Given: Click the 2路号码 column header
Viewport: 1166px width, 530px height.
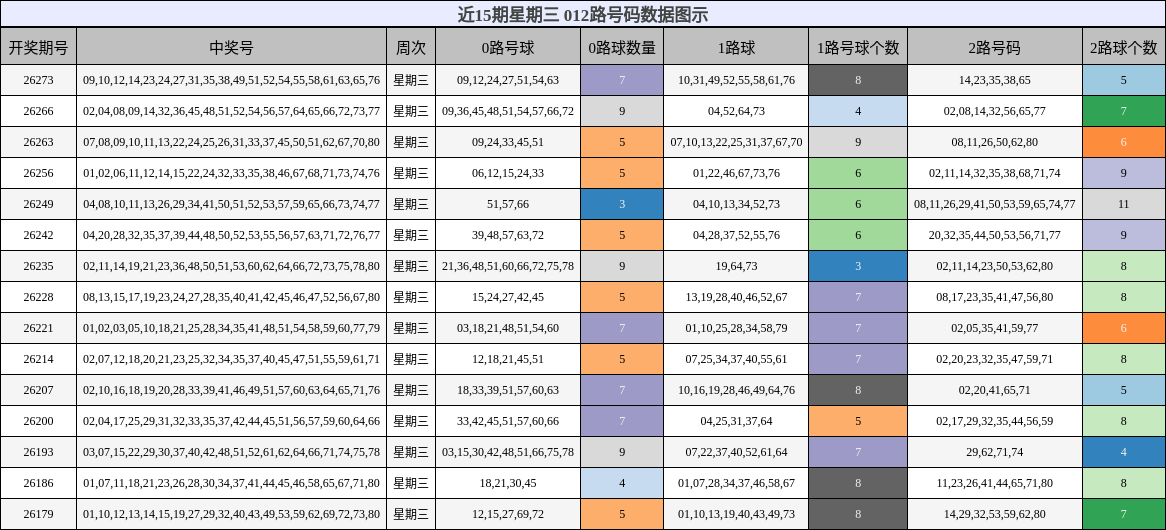Looking at the screenshot, I should pos(995,48).
